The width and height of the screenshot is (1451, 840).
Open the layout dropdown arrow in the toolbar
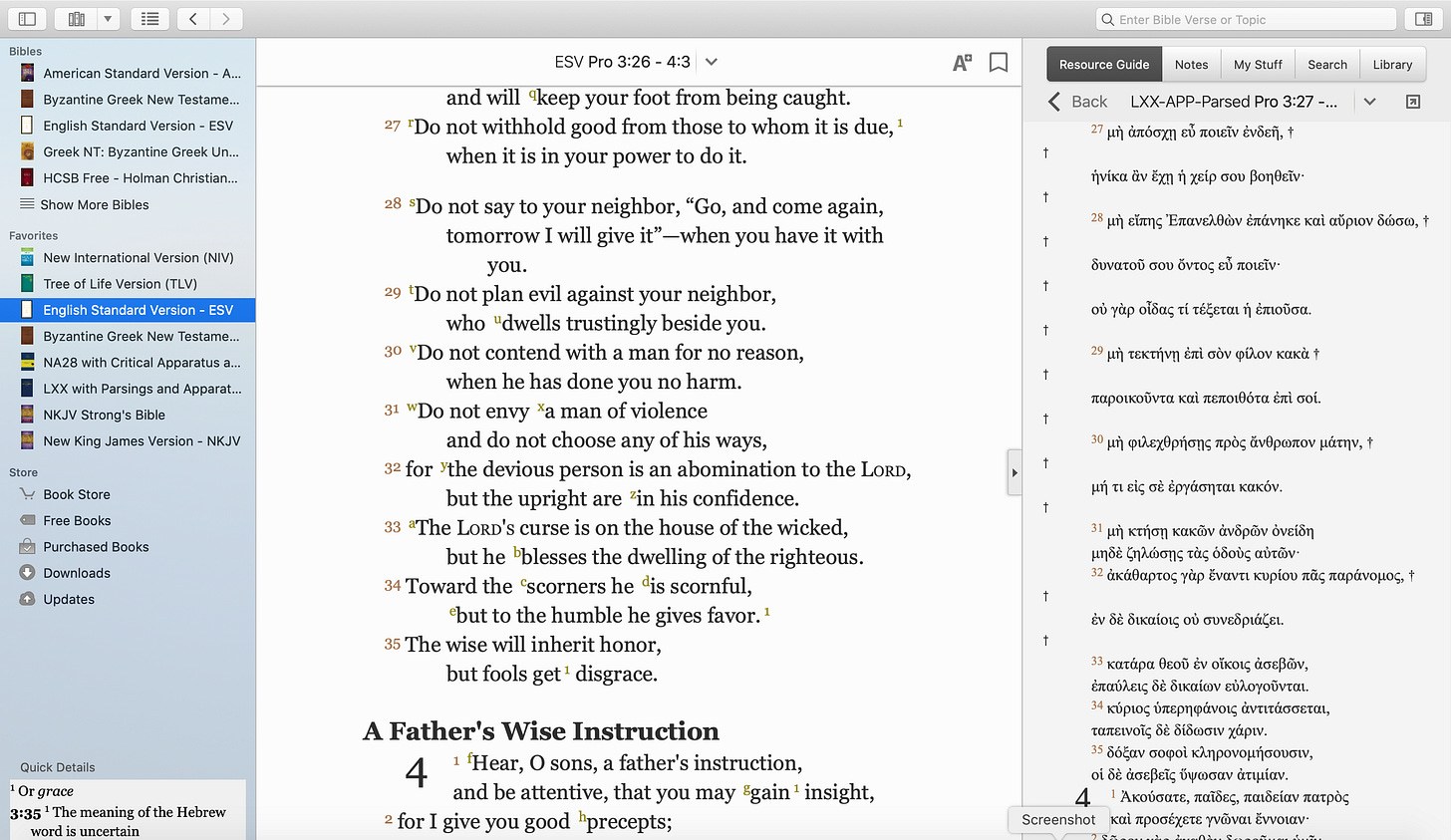[x=109, y=19]
